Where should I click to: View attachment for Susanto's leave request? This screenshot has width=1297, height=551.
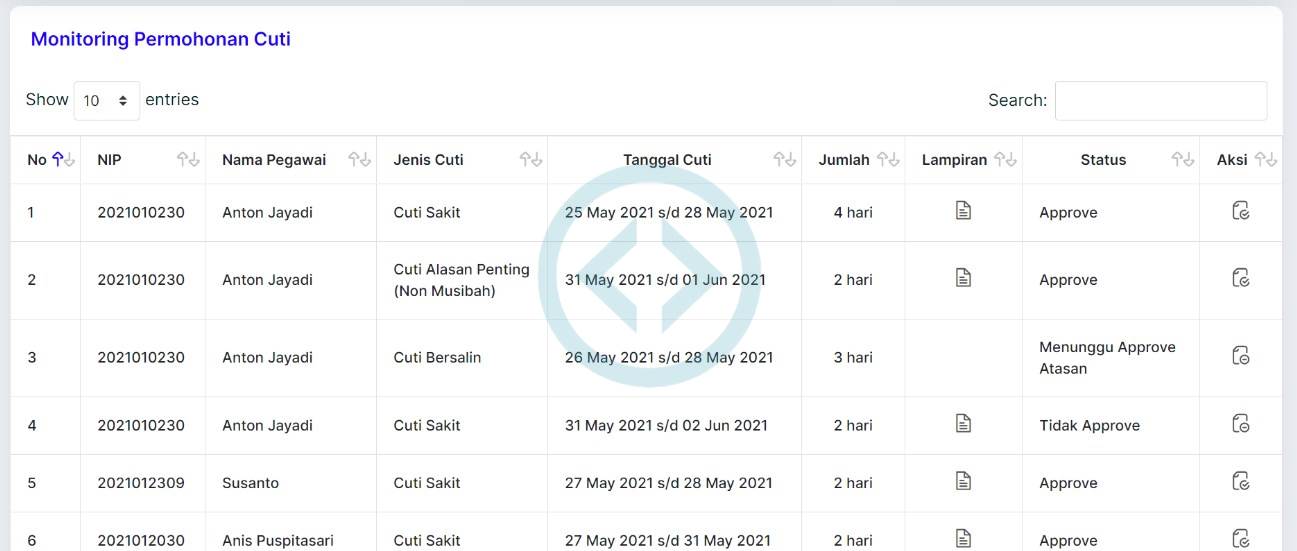(963, 481)
